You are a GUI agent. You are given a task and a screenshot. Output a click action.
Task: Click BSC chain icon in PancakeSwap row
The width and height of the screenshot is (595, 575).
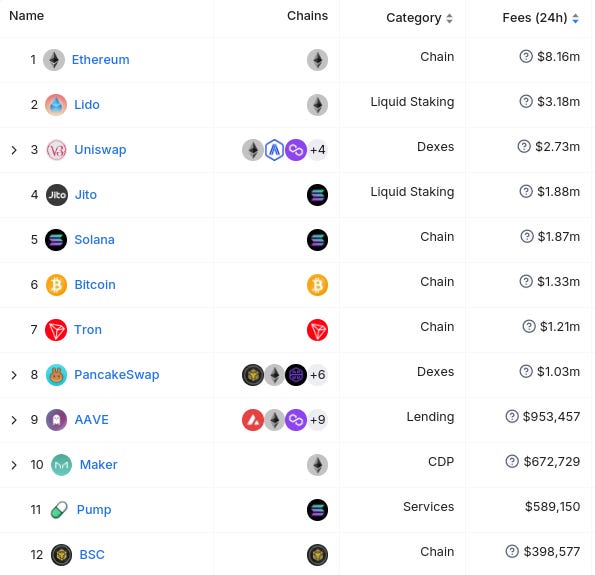253,375
